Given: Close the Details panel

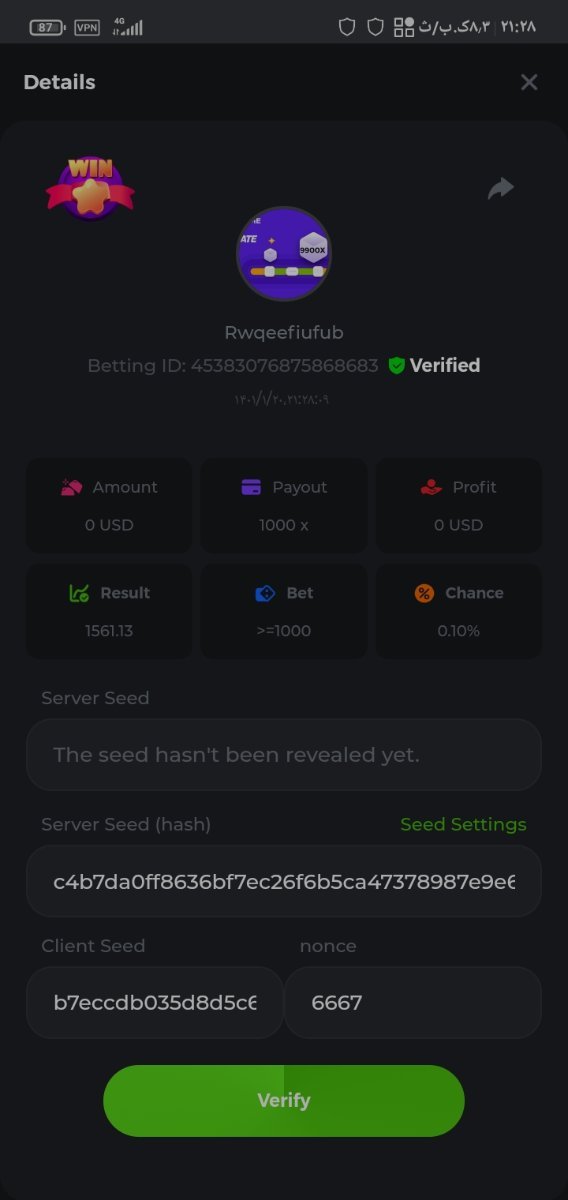Looking at the screenshot, I should click(529, 82).
